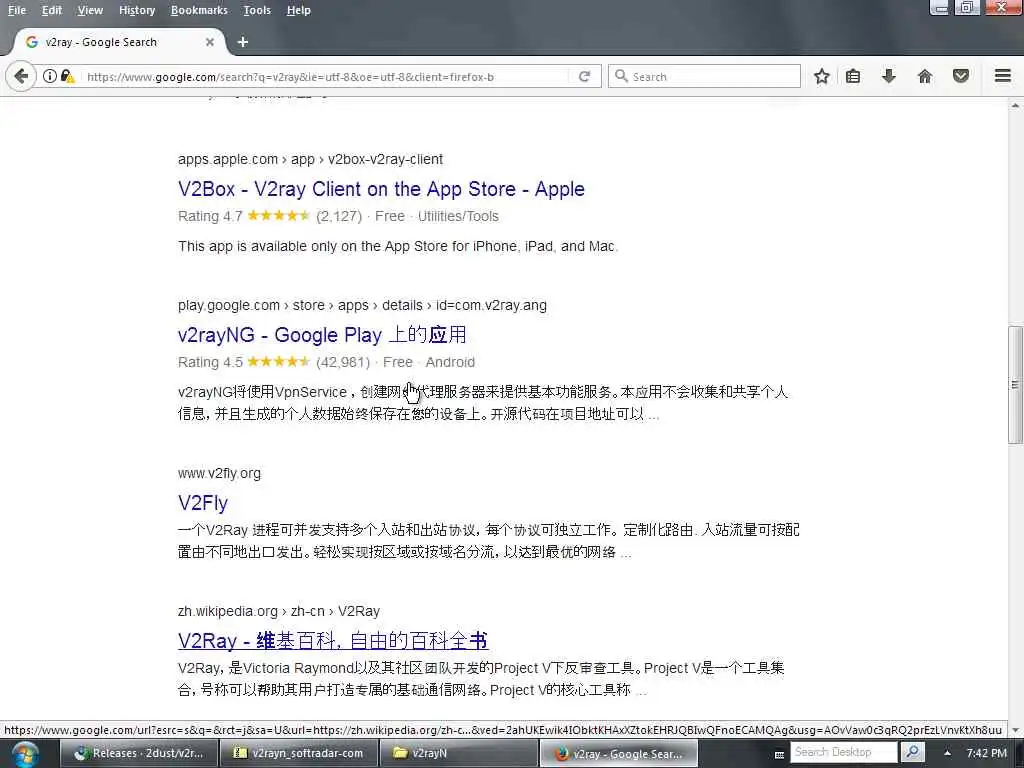
Task: Close the v2ray - Google Search tab
Action: pyautogui.click(x=210, y=42)
